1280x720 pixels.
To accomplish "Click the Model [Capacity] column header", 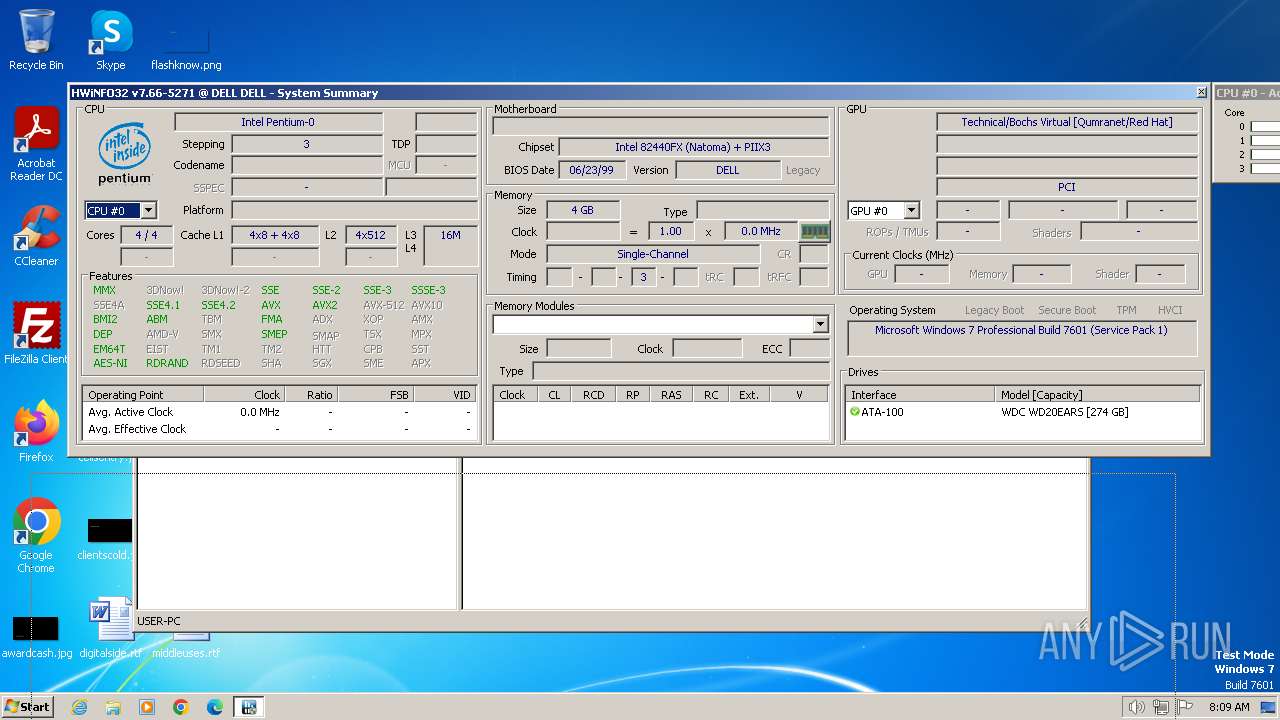I will (1098, 395).
